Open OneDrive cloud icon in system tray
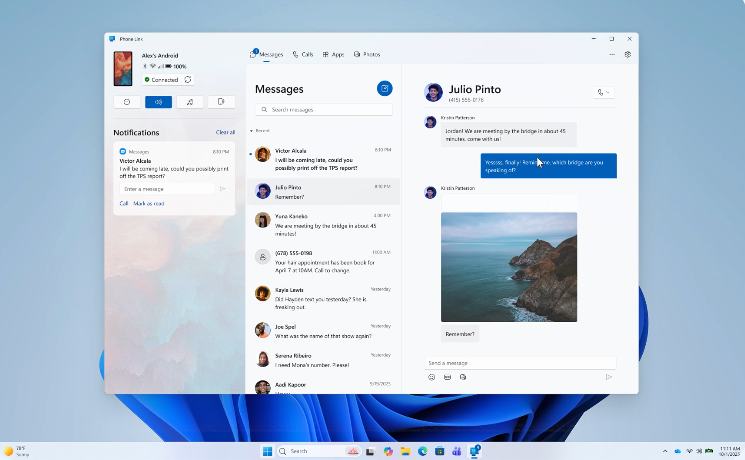This screenshot has width=745, height=460. click(x=678, y=451)
